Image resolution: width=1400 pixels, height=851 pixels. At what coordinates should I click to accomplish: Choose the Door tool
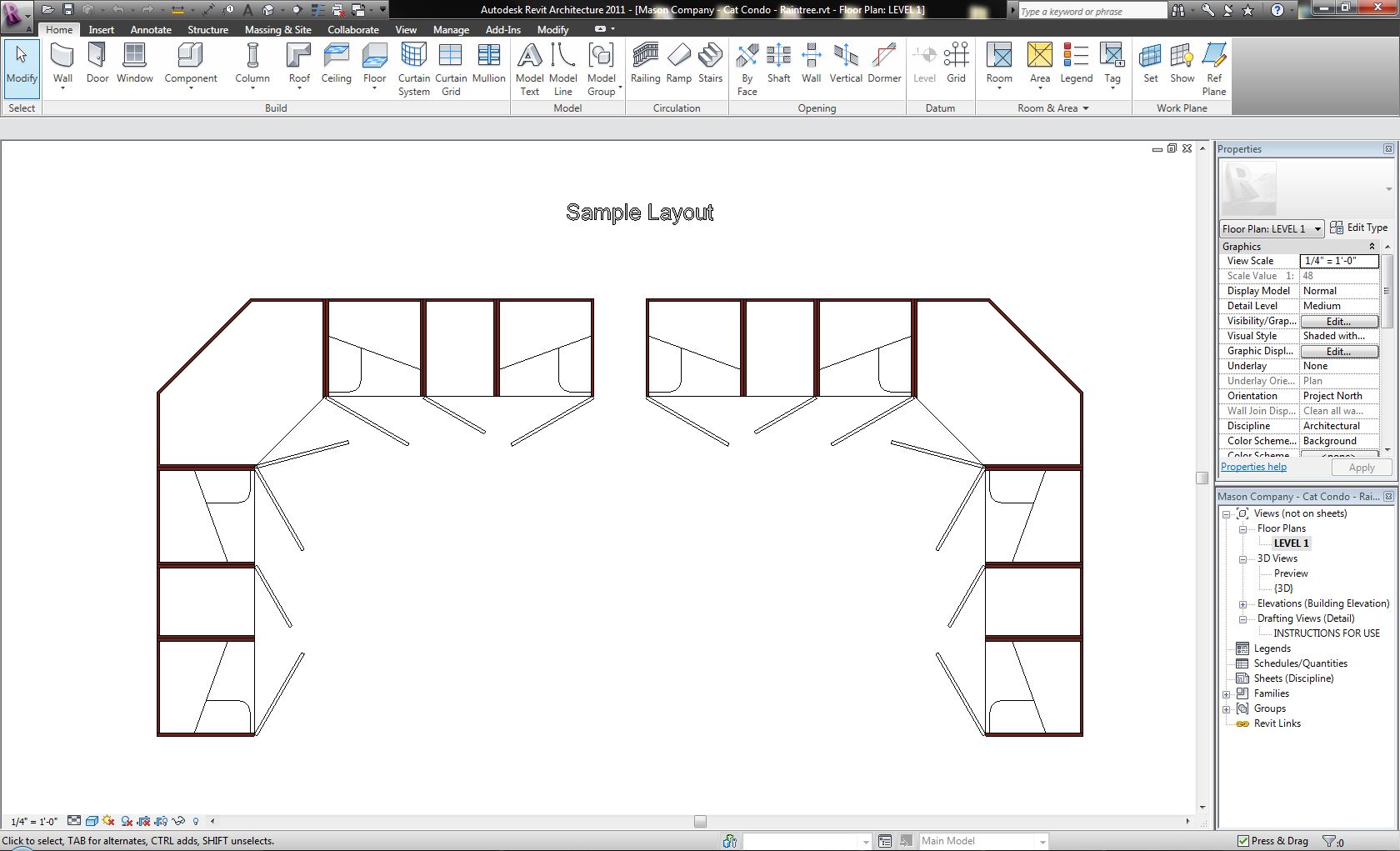click(97, 63)
